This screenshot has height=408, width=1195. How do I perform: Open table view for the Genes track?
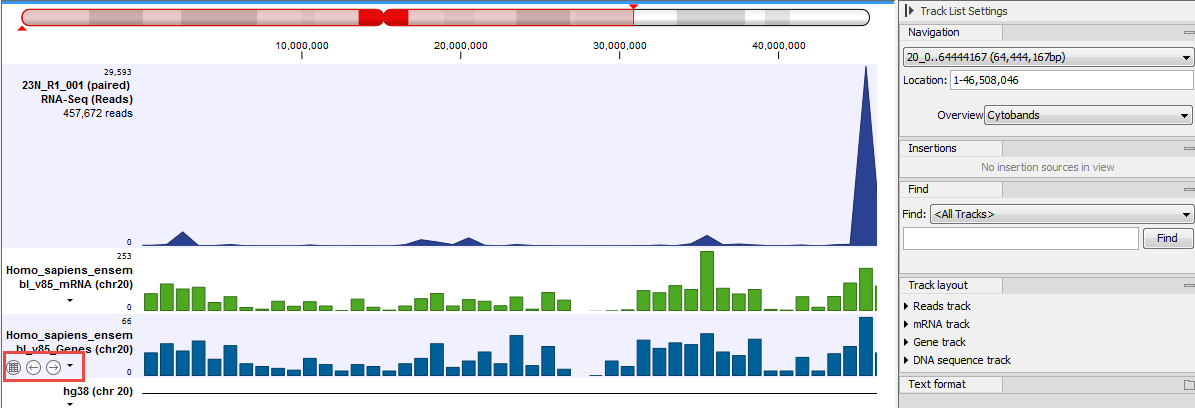pyautogui.click(x=14, y=367)
